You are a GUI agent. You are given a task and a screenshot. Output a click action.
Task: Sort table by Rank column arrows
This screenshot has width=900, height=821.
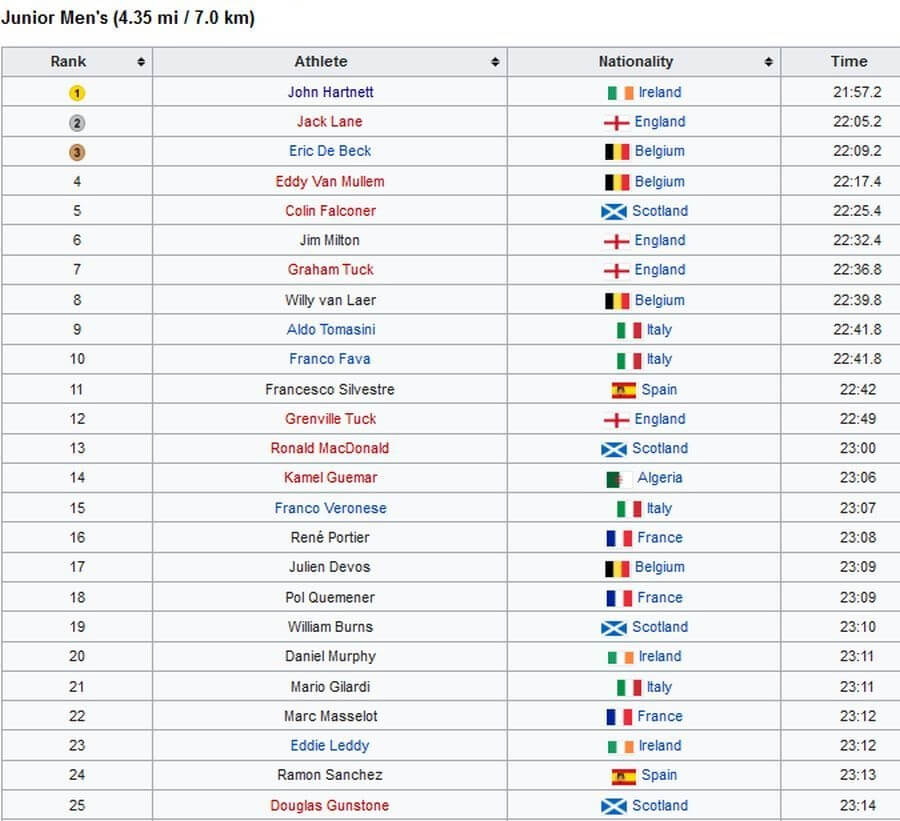tap(141, 61)
